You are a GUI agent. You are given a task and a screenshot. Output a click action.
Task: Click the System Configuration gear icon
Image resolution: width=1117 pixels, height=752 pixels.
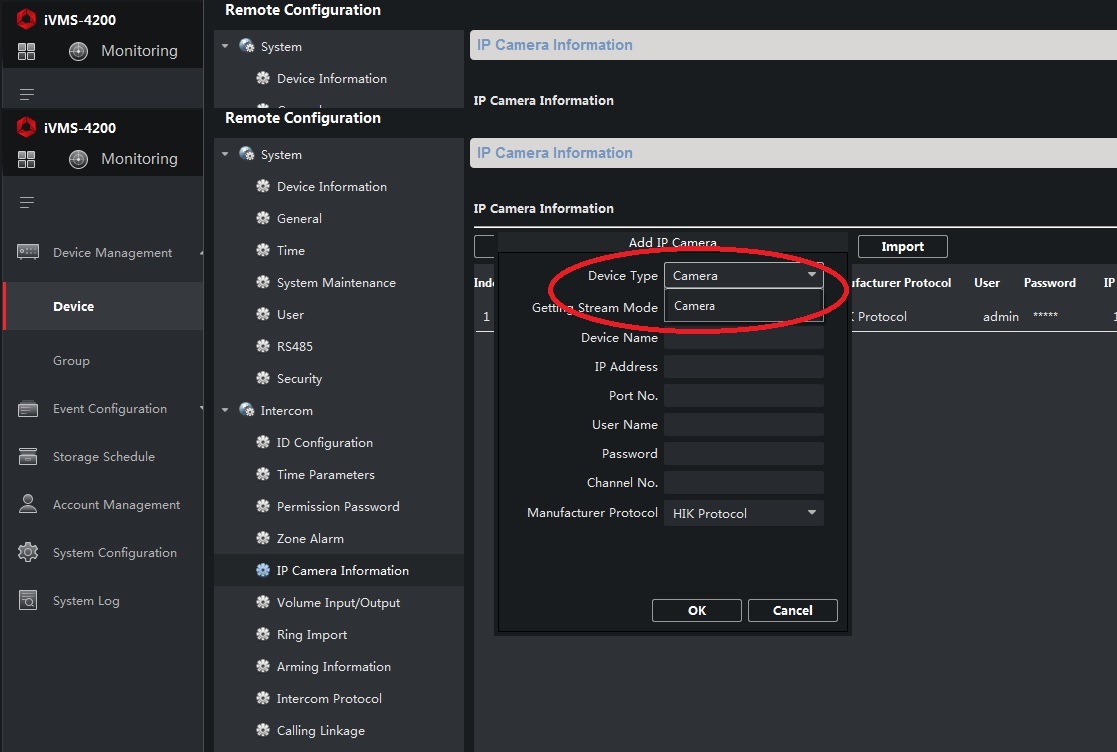click(28, 553)
